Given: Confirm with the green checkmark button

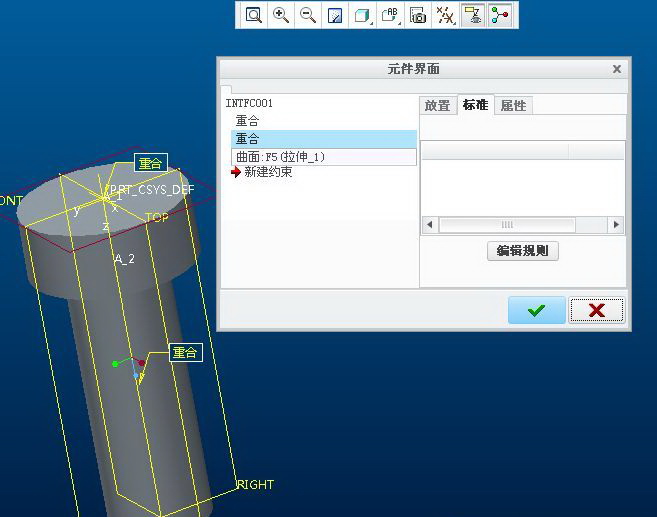Looking at the screenshot, I should tap(536, 310).
